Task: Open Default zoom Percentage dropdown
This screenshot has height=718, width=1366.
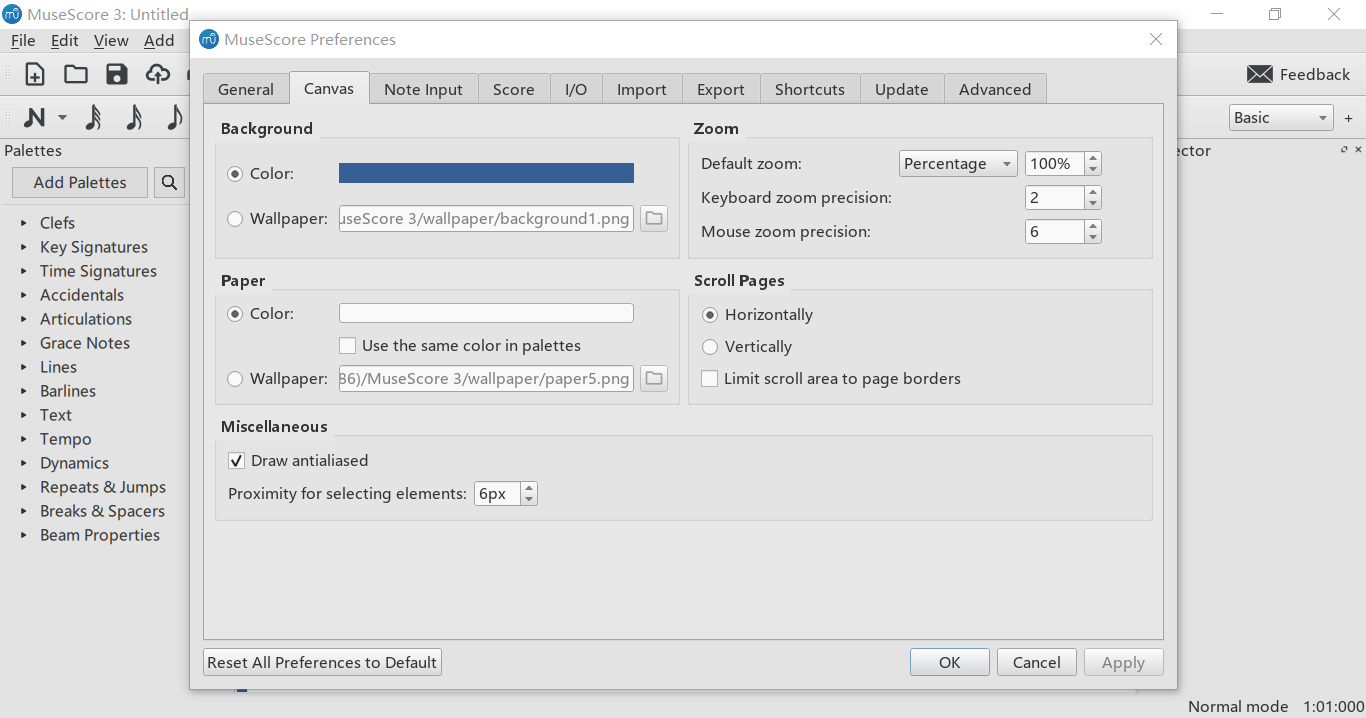Action: pyautogui.click(x=958, y=164)
